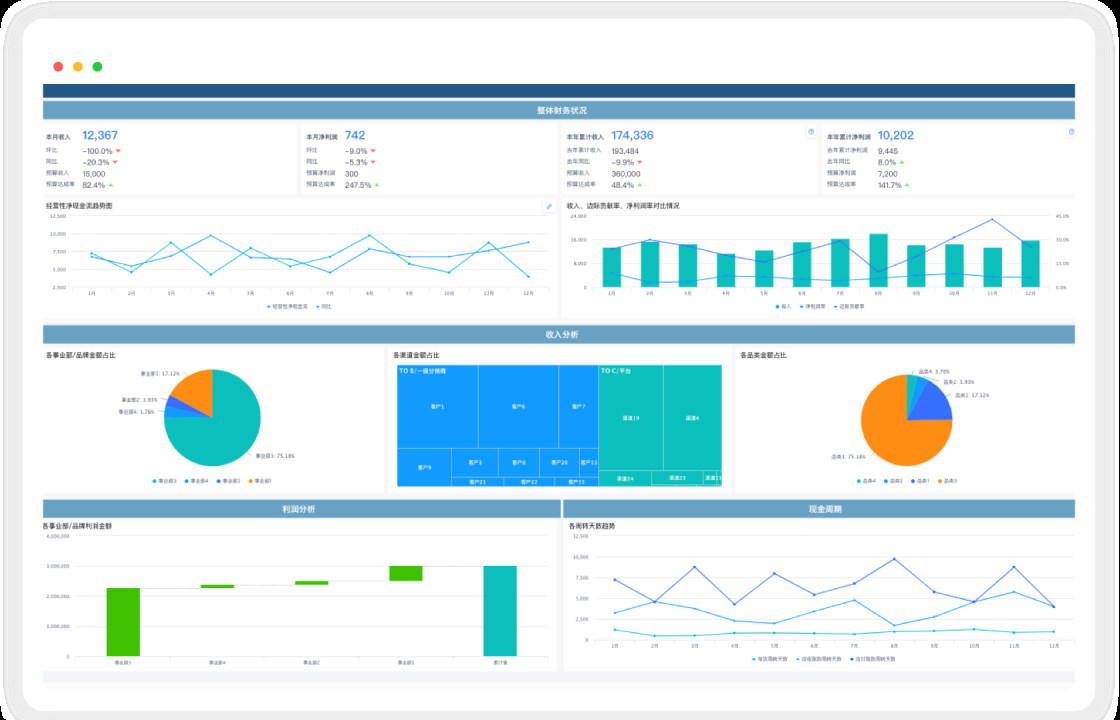The height and width of the screenshot is (720, 1120).
Task: Click the help icon beside 本年累计净利润 card
Action: [x=1071, y=132]
